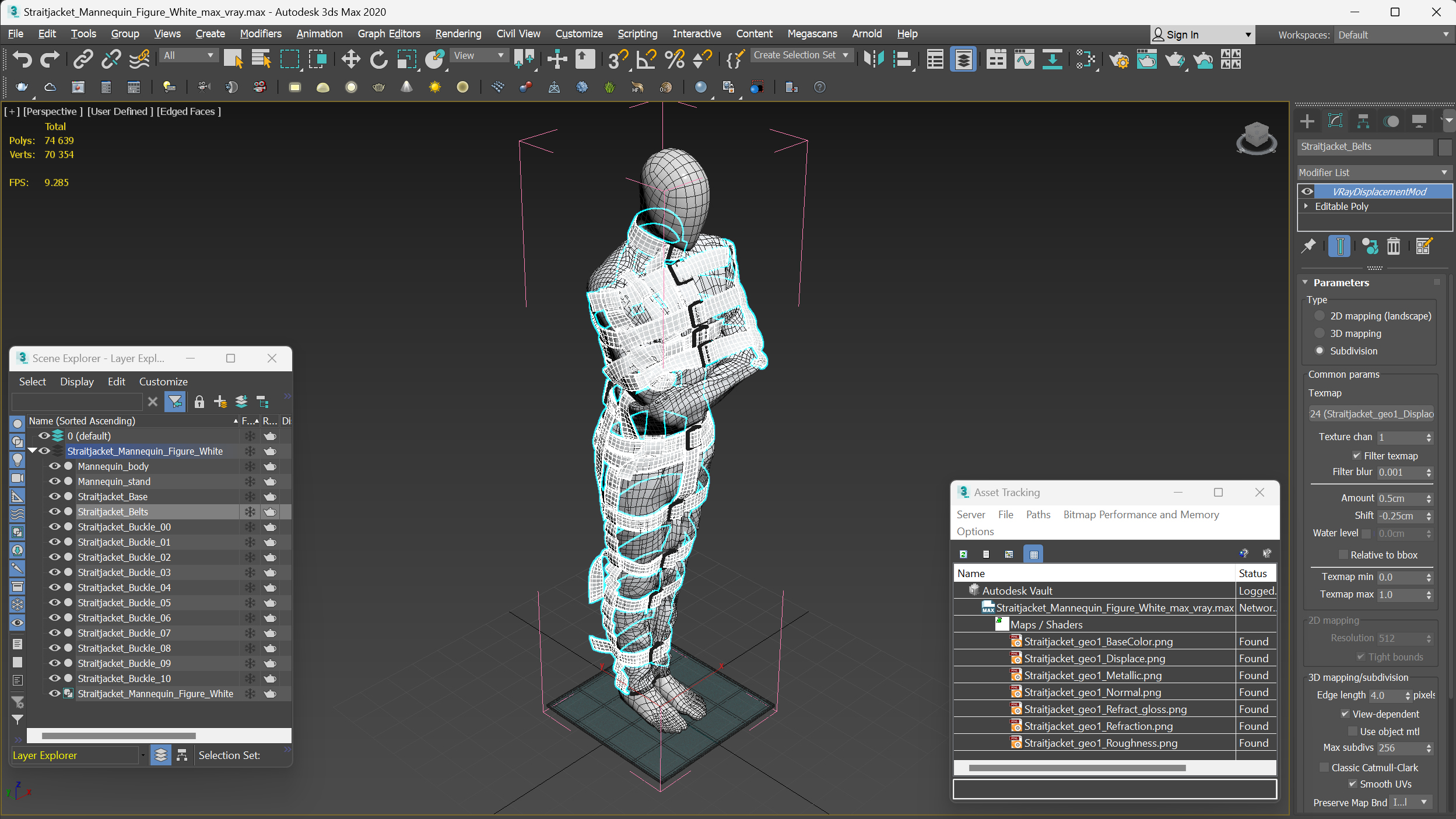The height and width of the screenshot is (819, 1456).
Task: Open Asset Tracking Paths menu
Action: click(x=1038, y=514)
